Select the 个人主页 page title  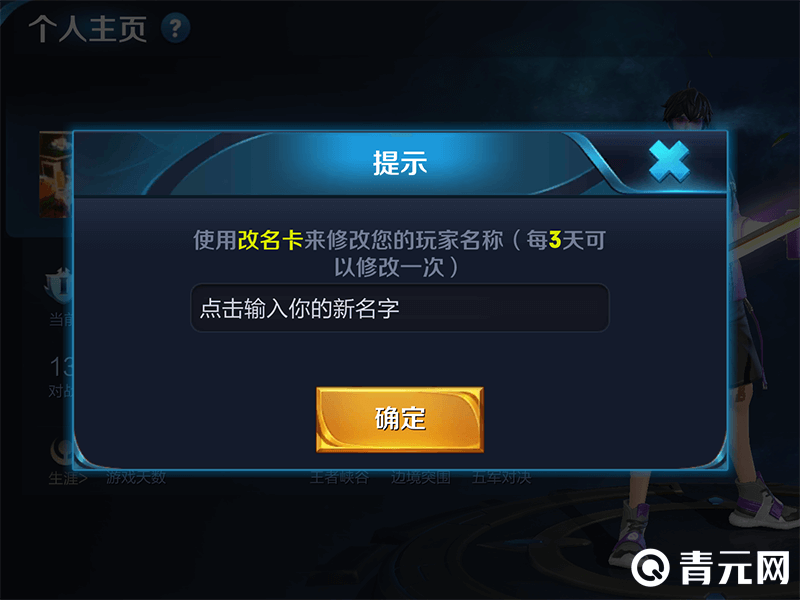pyautogui.click(x=88, y=29)
